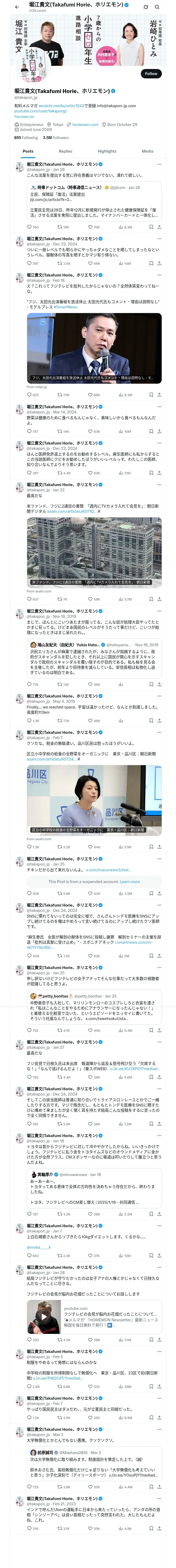This screenshot has height=1568, width=176.
Task: Share the first Jan 28 post
Action: click(x=160, y=227)
